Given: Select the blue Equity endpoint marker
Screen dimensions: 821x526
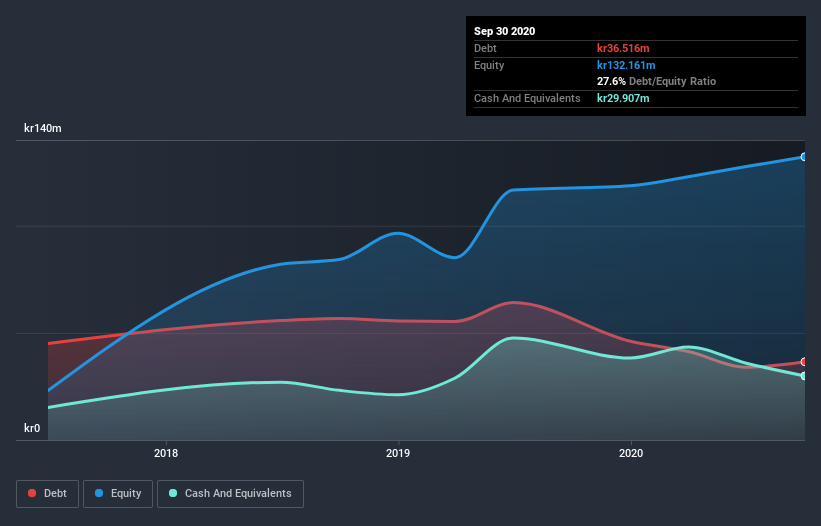Looking at the screenshot, I should tap(804, 157).
